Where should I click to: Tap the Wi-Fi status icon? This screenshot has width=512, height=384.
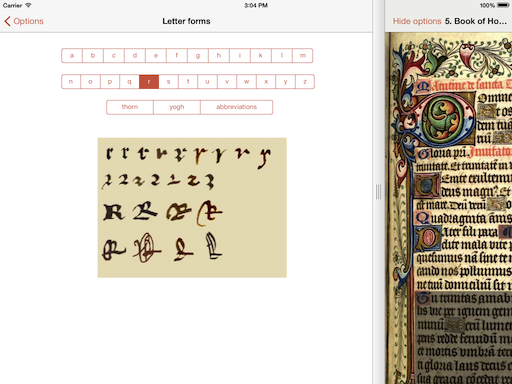28,5
